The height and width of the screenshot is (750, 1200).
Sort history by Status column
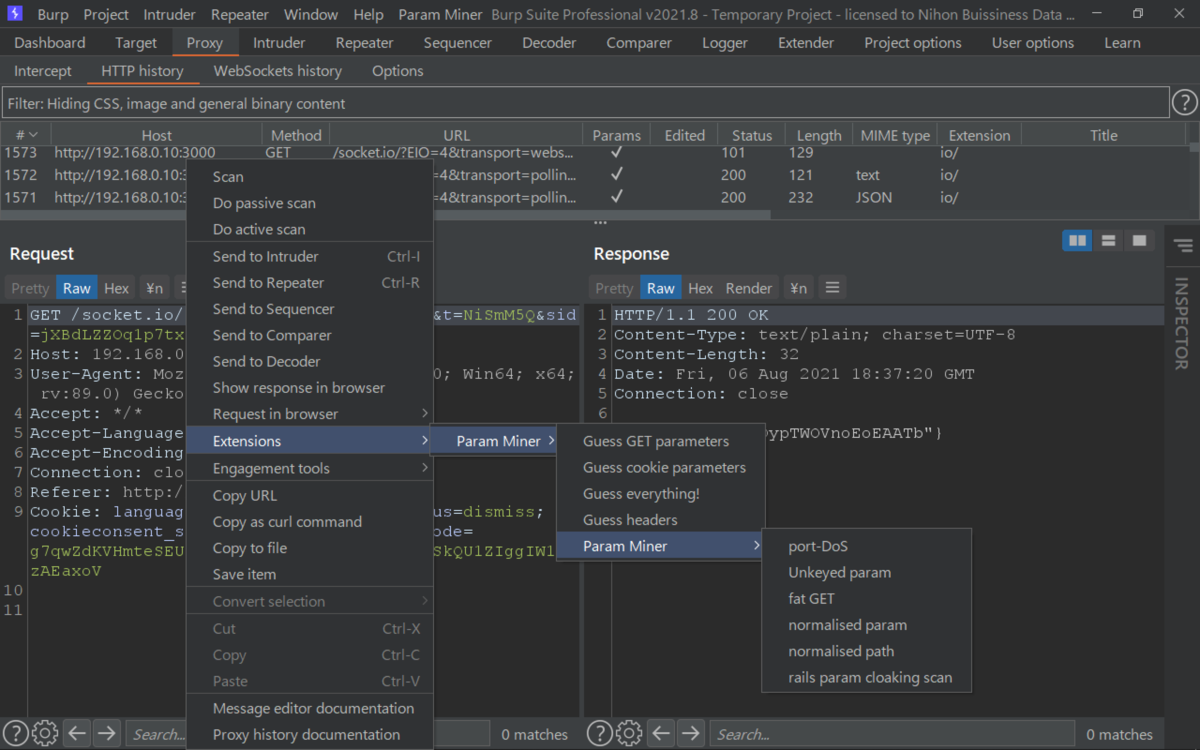click(x=752, y=135)
